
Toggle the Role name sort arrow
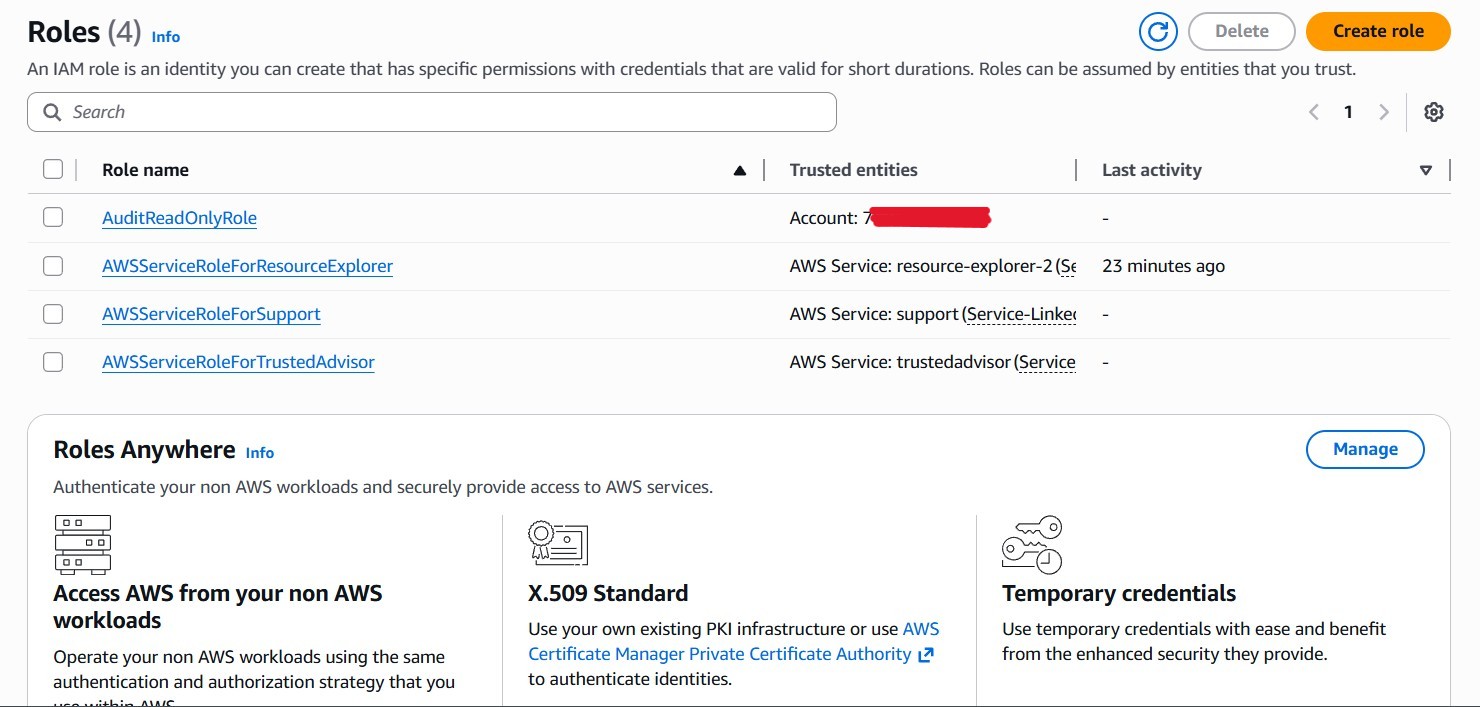point(740,169)
